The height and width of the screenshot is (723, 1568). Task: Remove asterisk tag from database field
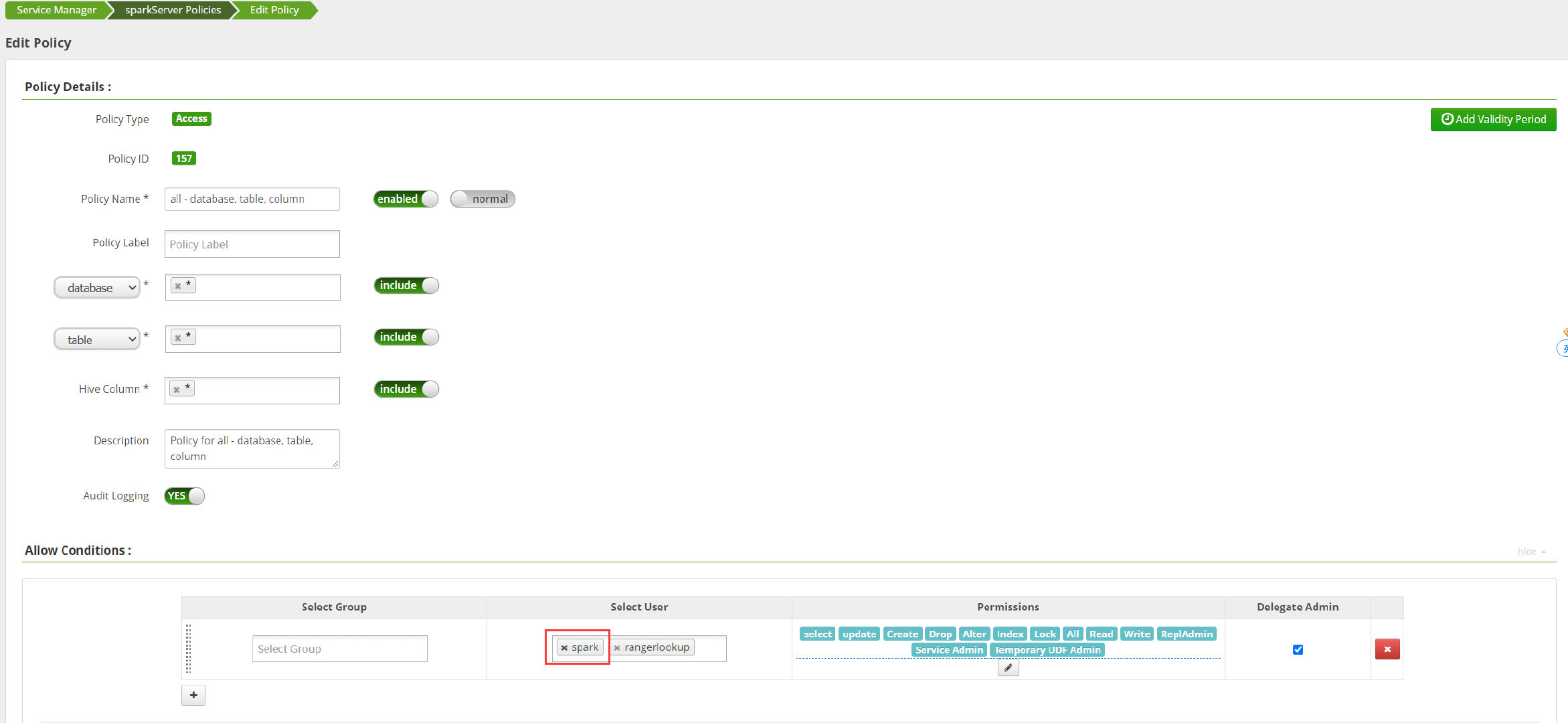178,286
